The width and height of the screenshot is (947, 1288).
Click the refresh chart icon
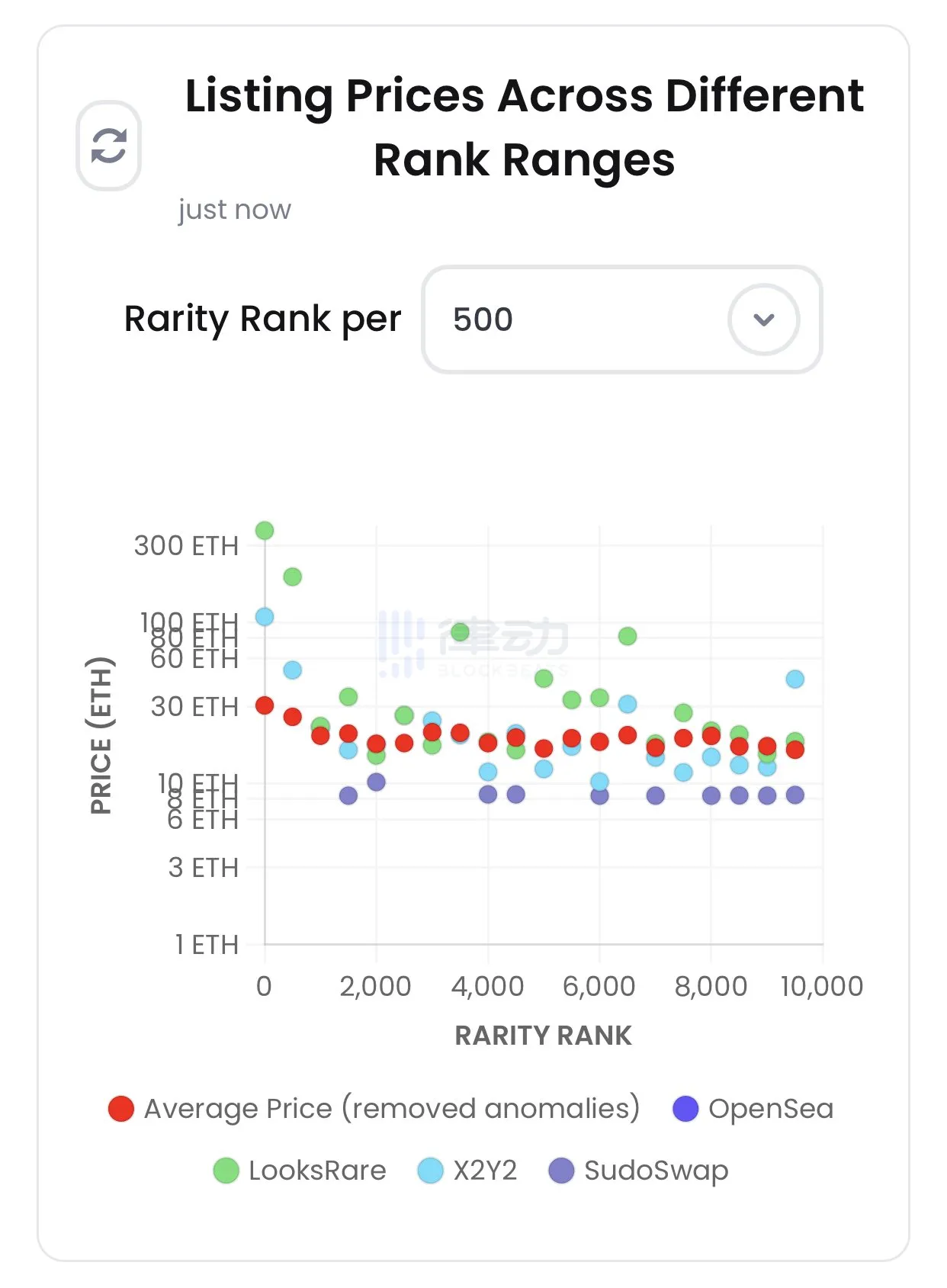pos(108,145)
